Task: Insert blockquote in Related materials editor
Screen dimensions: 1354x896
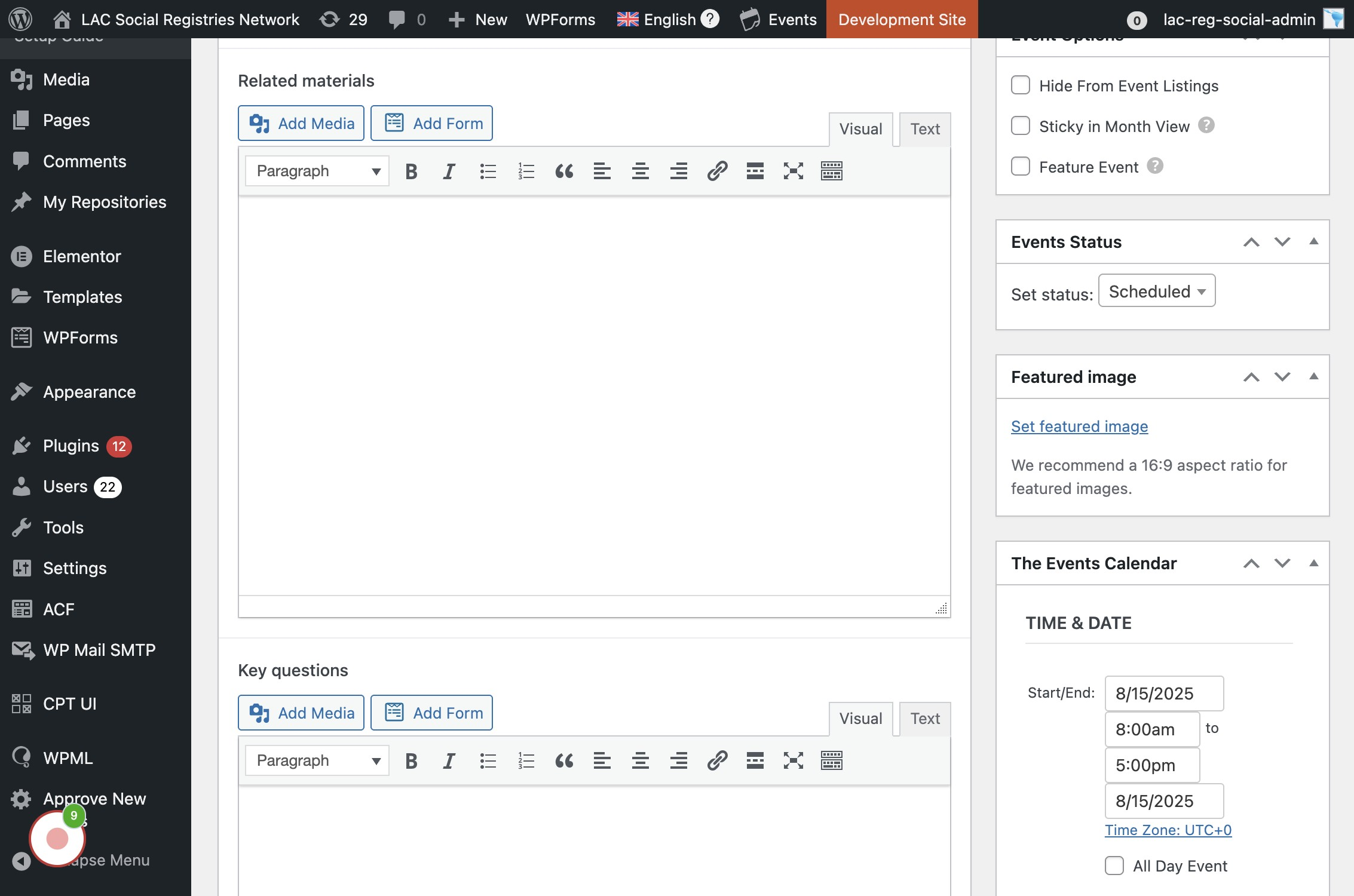Action: click(563, 171)
